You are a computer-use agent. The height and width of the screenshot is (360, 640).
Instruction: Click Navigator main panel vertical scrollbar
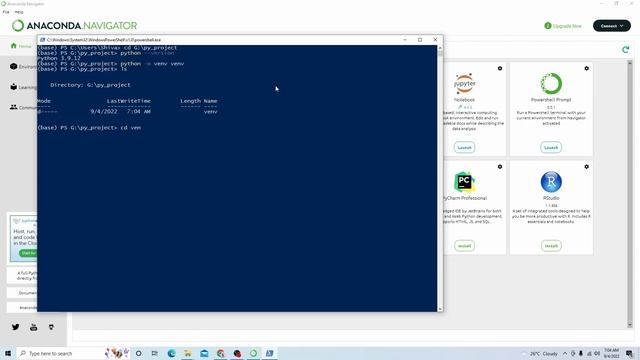(x=629, y=194)
